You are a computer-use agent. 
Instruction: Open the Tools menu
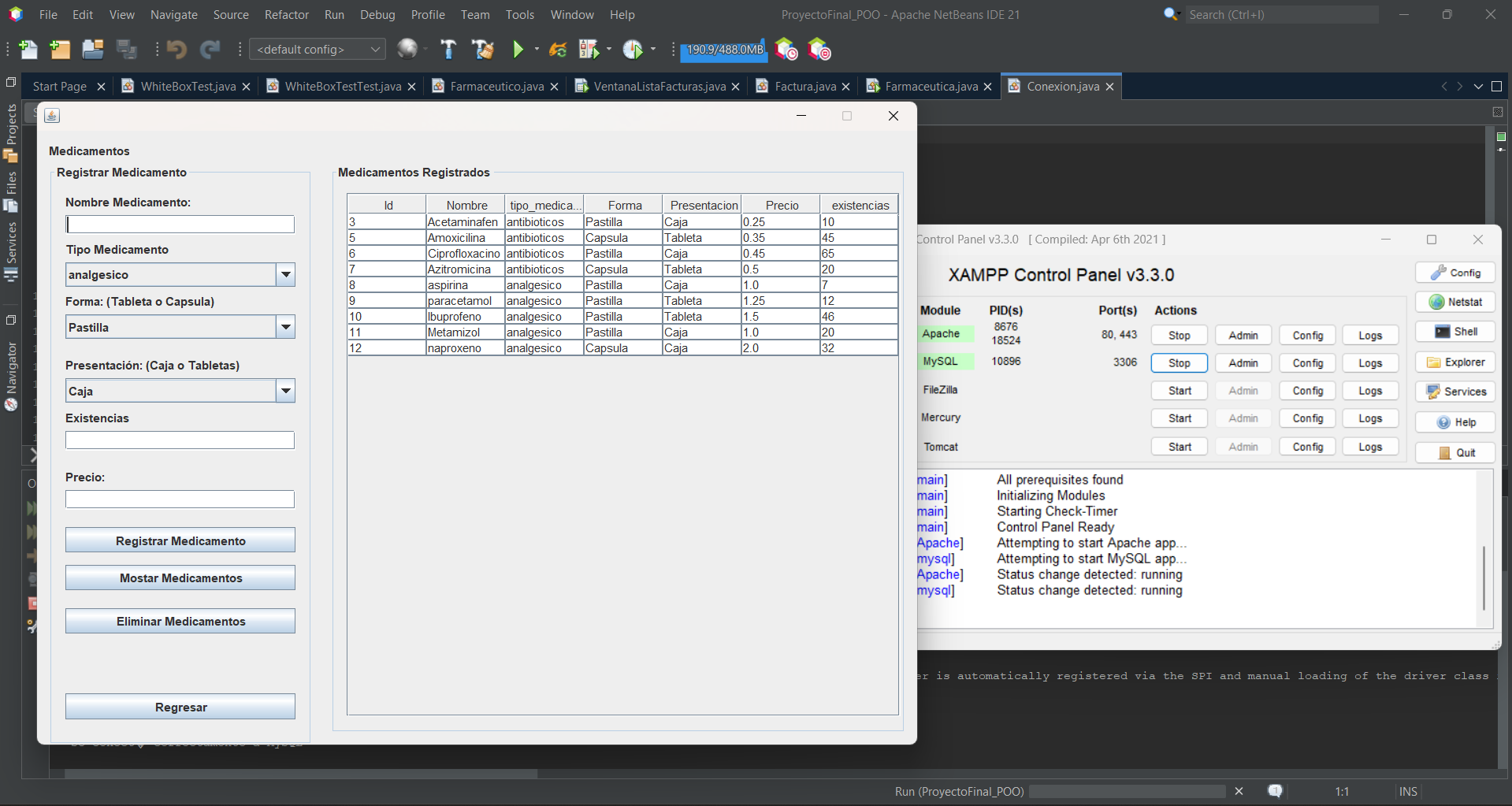pyautogui.click(x=519, y=14)
